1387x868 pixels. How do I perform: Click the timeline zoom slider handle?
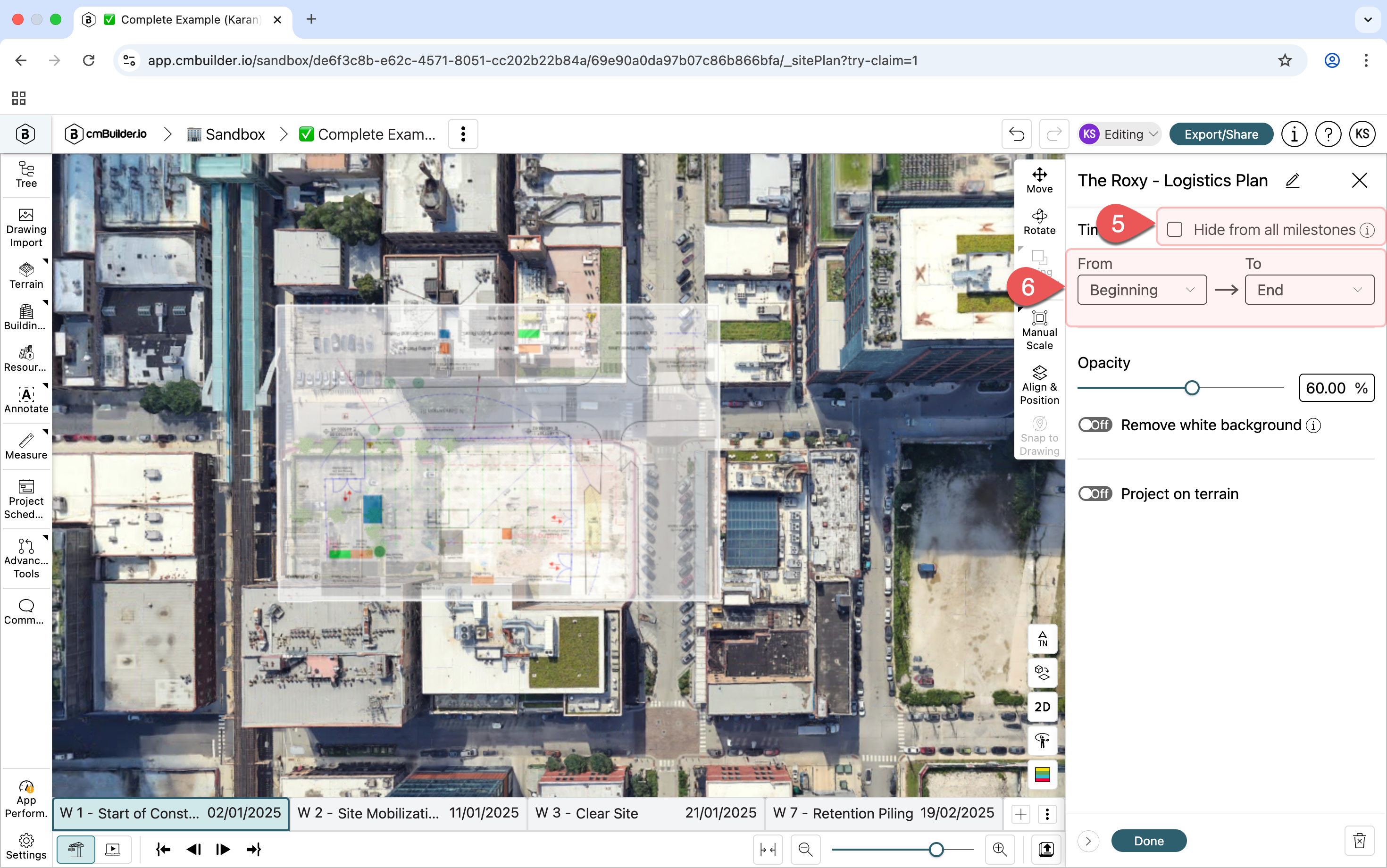(x=936, y=849)
